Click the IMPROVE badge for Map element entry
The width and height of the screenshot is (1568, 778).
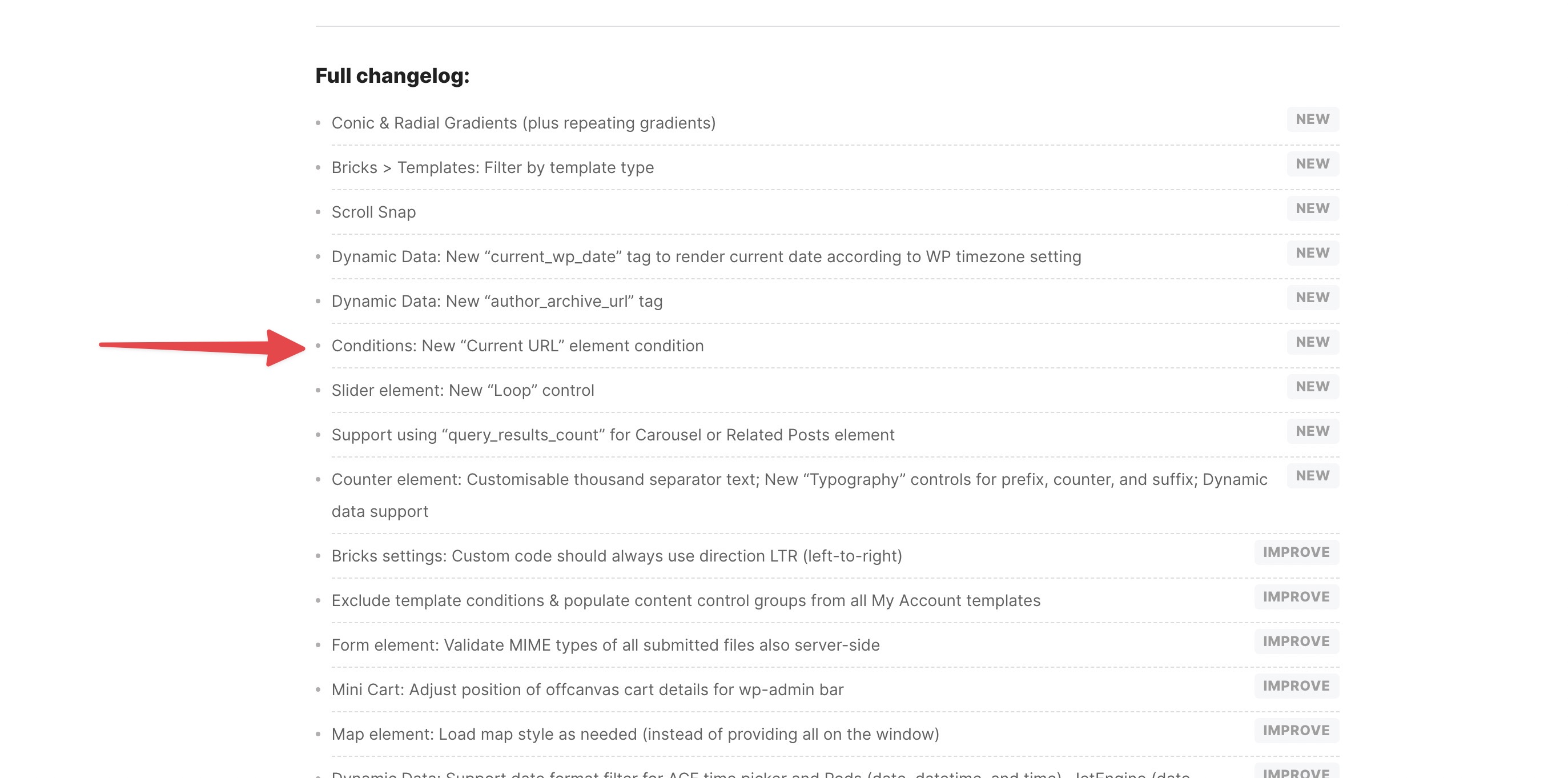tap(1296, 730)
